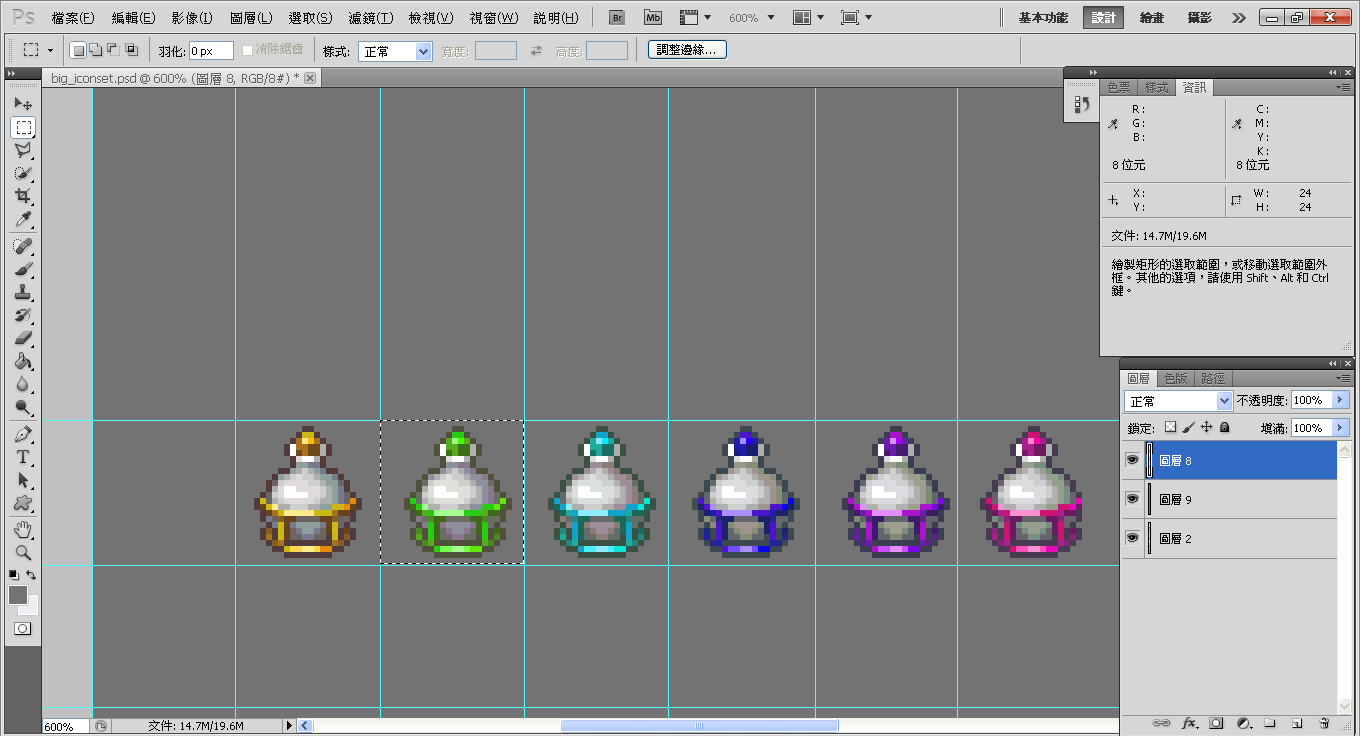This screenshot has width=1360, height=736.
Task: Click the create new layer icon
Action: (x=1297, y=722)
